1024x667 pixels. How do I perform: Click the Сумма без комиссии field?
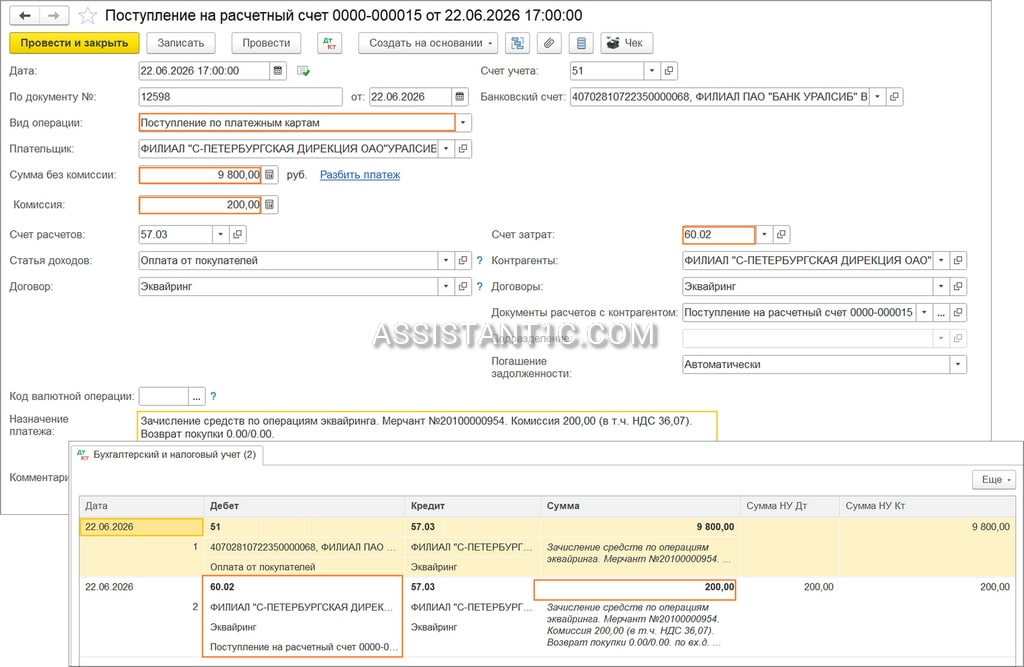pos(200,174)
